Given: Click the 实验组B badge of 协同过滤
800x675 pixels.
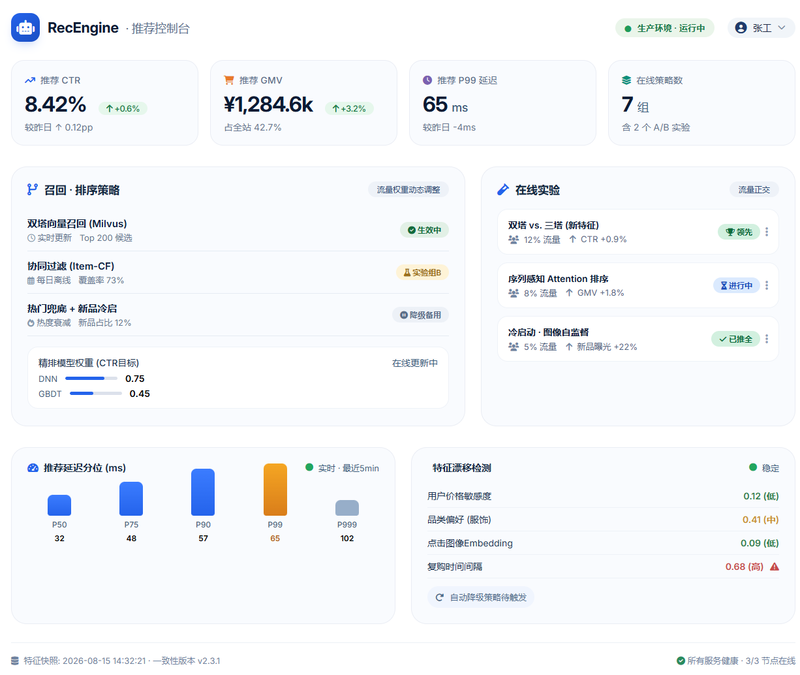Looking at the screenshot, I should click(x=422, y=272).
